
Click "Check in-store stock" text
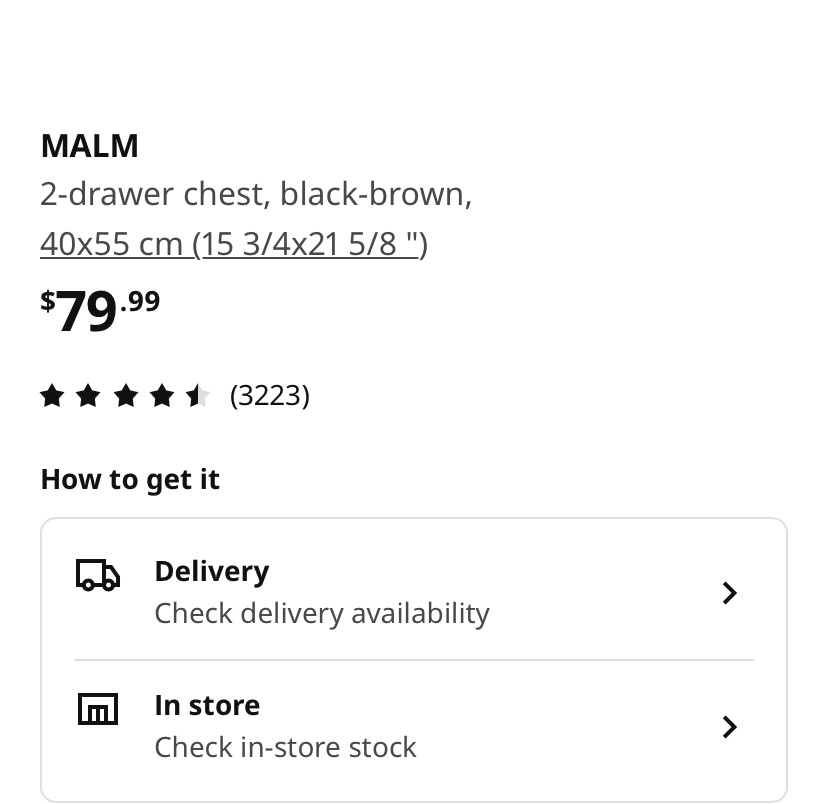285,747
